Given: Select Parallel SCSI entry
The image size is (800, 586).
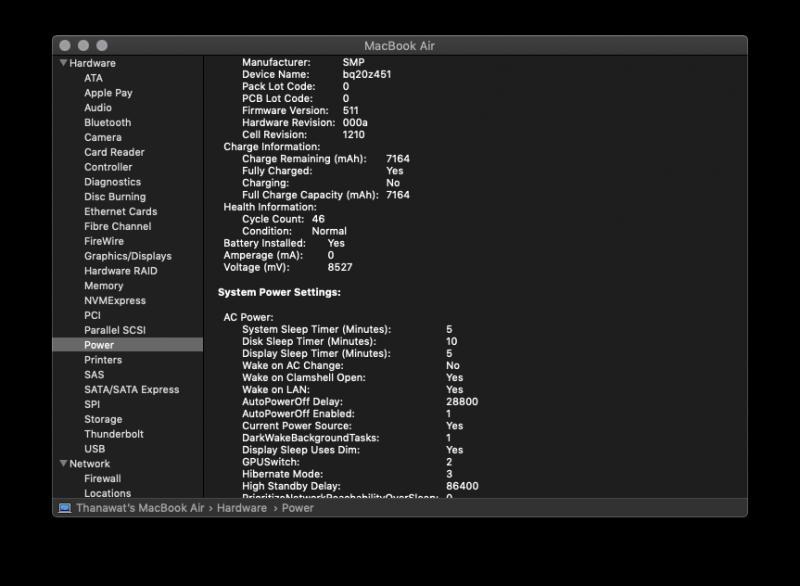Looking at the screenshot, I should (115, 330).
